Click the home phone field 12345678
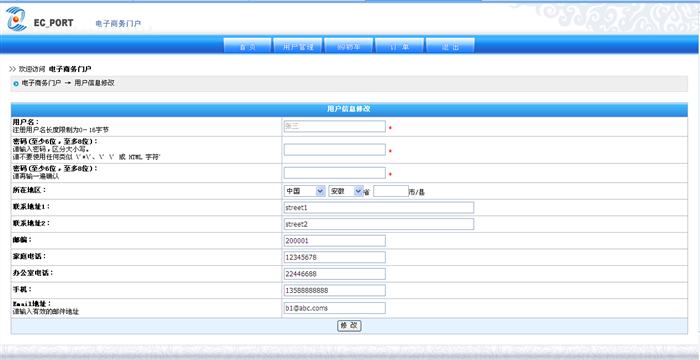 335,257
